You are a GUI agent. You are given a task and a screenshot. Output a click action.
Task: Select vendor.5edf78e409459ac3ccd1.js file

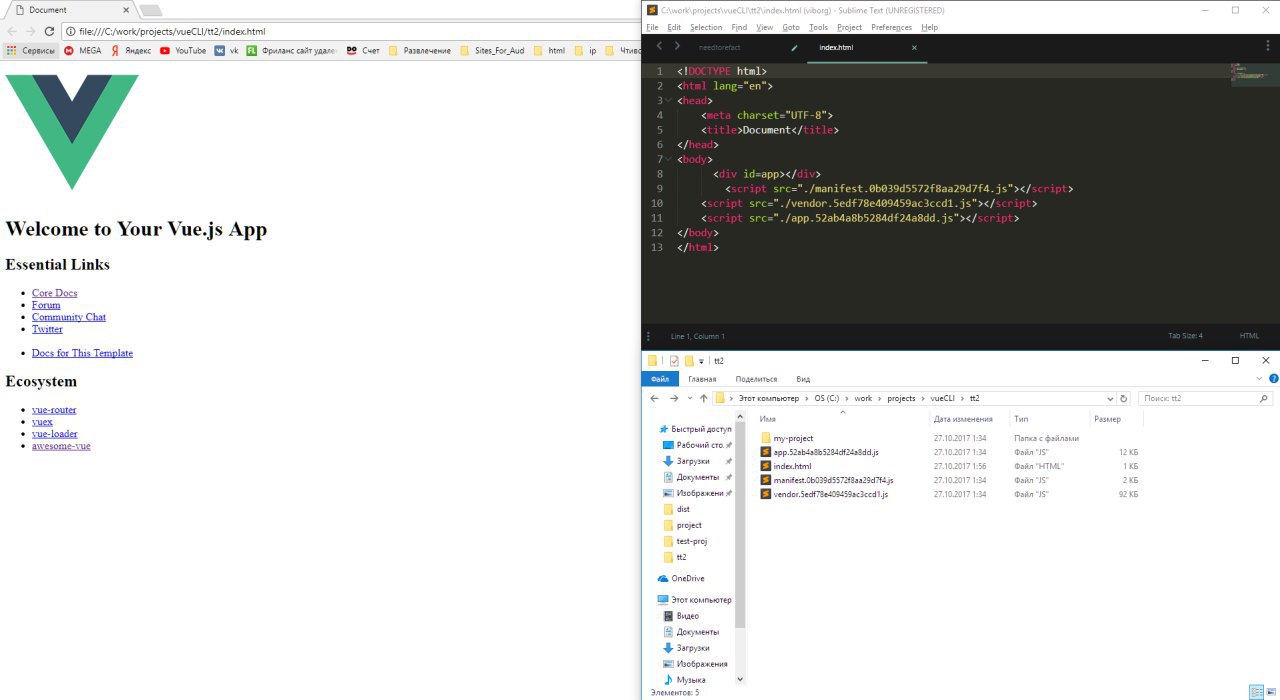[x=831, y=494]
